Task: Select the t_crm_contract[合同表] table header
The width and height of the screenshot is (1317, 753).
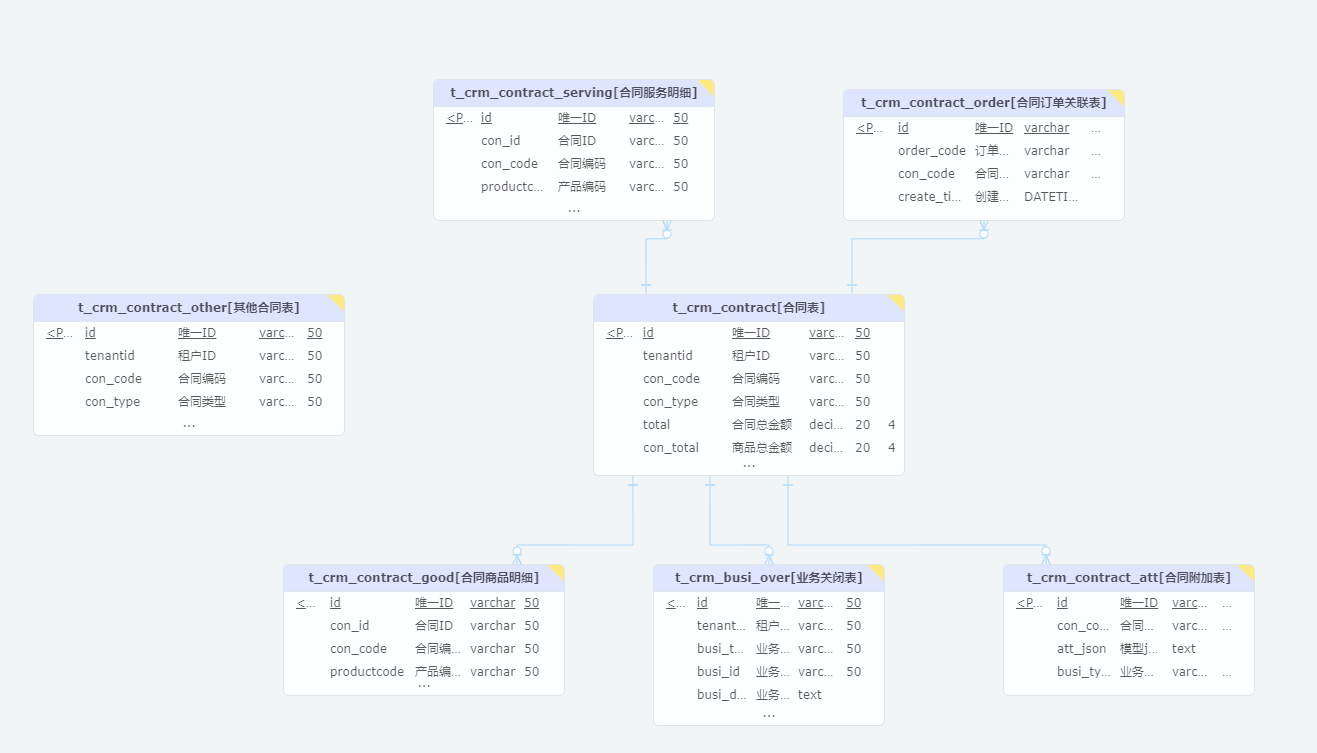Action: coord(748,308)
